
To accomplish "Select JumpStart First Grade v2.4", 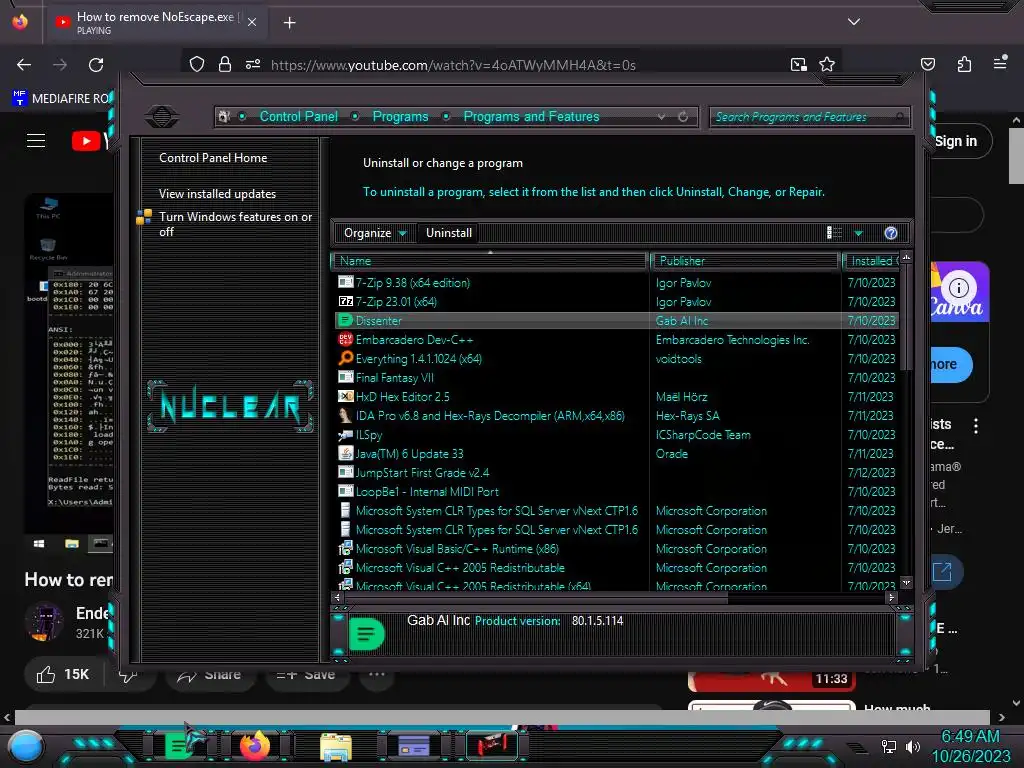I will tap(616, 472).
